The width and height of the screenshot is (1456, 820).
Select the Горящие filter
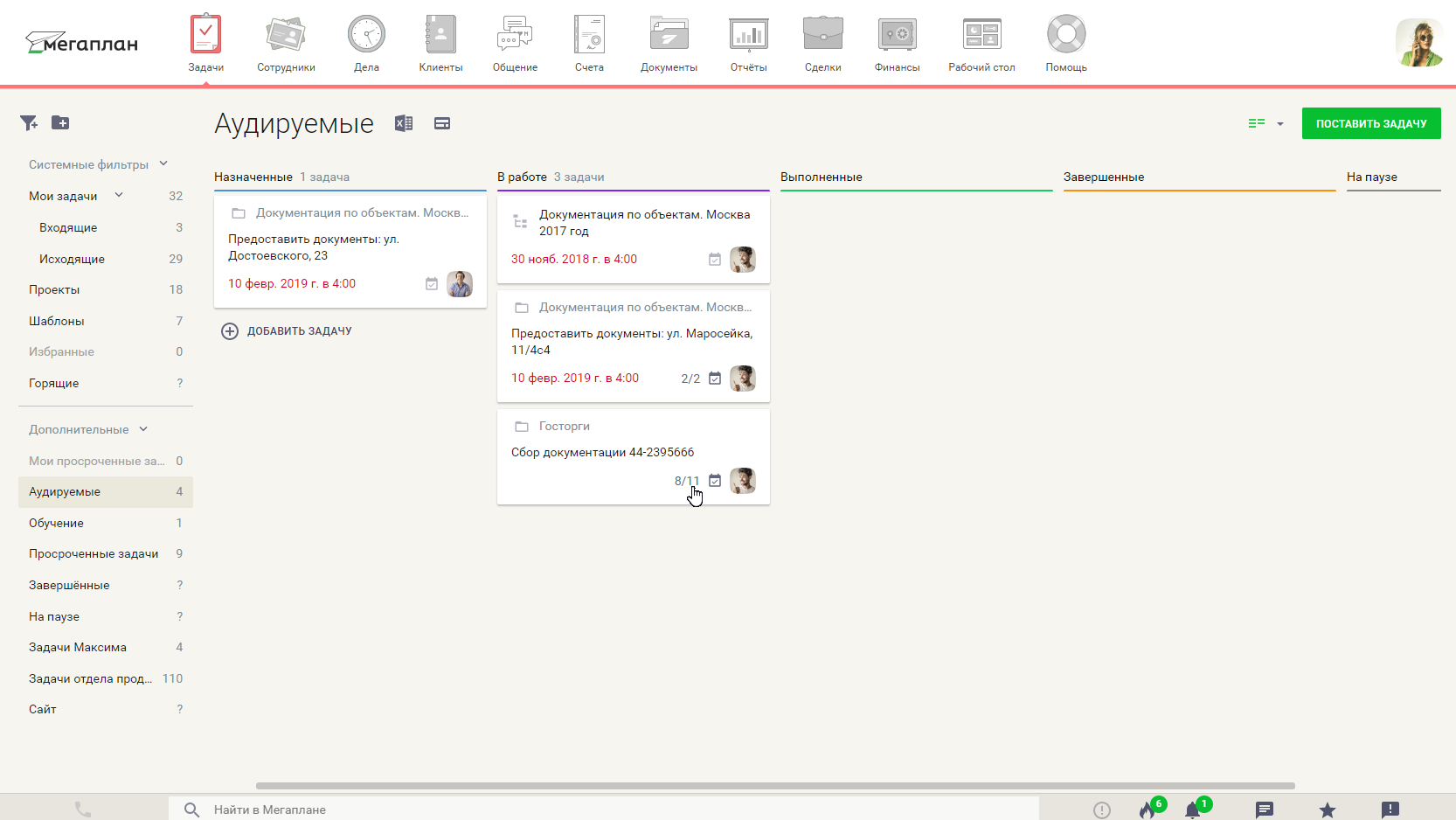(106, 383)
